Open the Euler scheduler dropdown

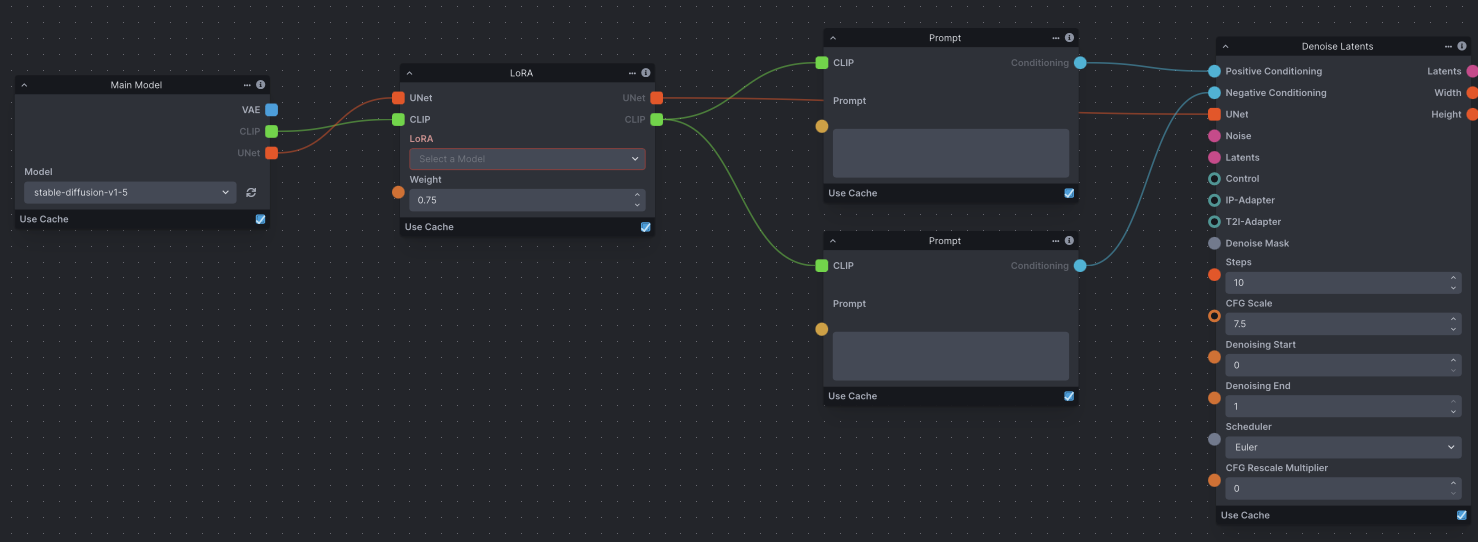[1341, 448]
